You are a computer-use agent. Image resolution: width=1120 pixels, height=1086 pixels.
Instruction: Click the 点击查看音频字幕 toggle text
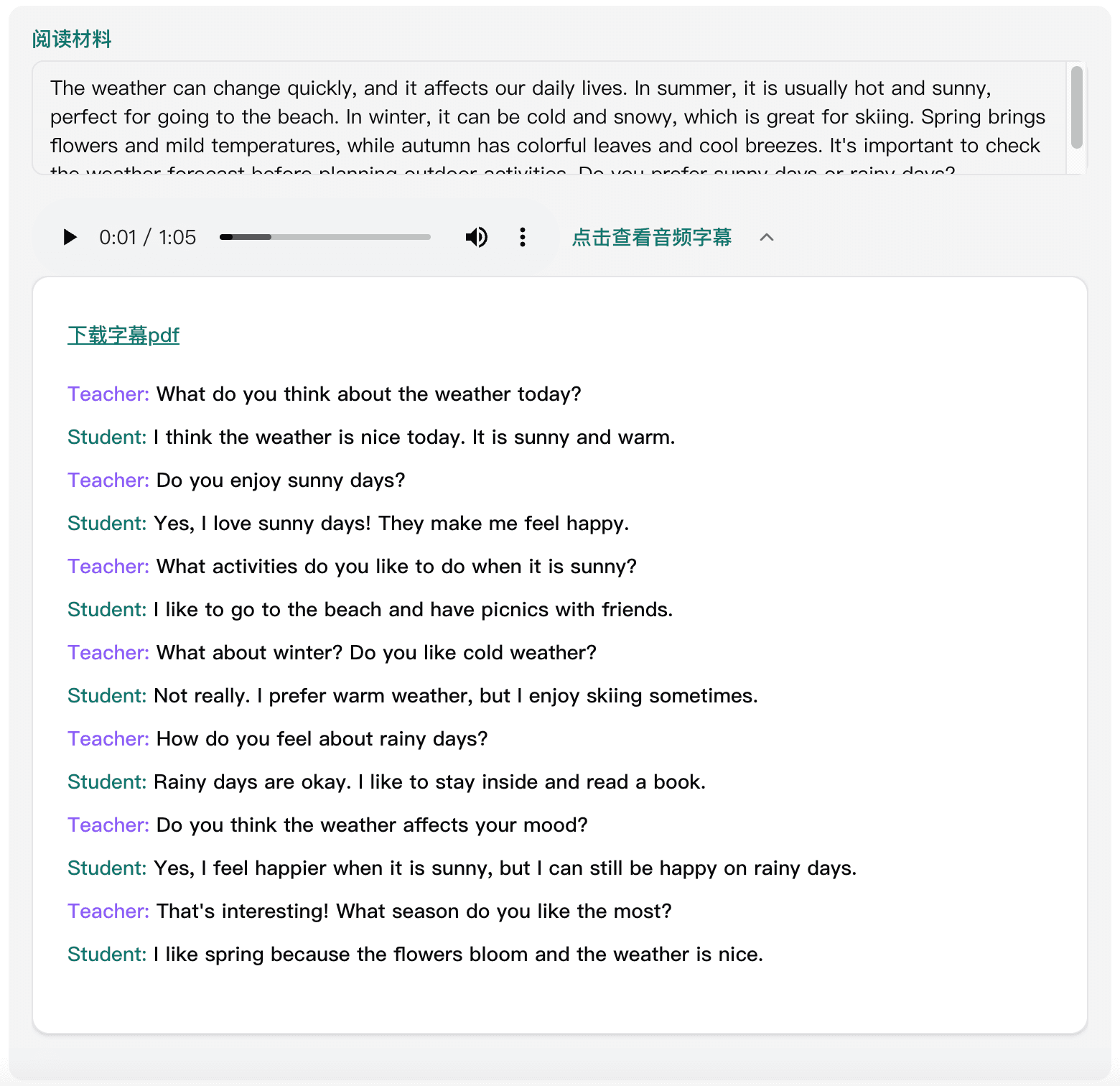[x=651, y=237]
